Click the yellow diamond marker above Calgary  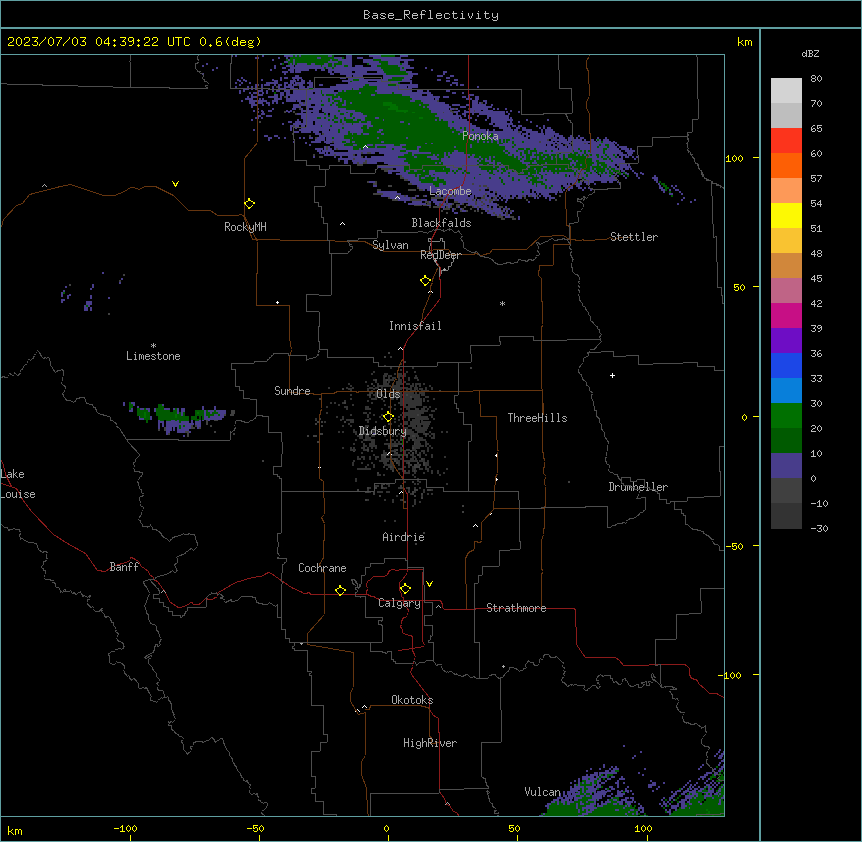click(x=405, y=589)
